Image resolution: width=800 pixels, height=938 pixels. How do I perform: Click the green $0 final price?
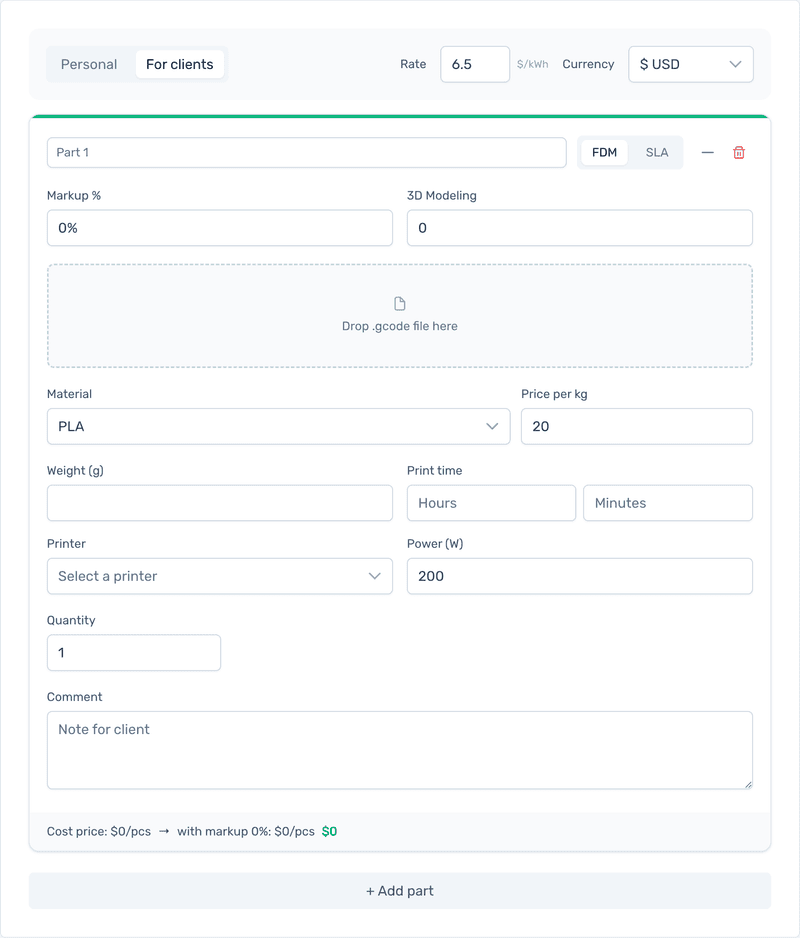pyautogui.click(x=330, y=830)
